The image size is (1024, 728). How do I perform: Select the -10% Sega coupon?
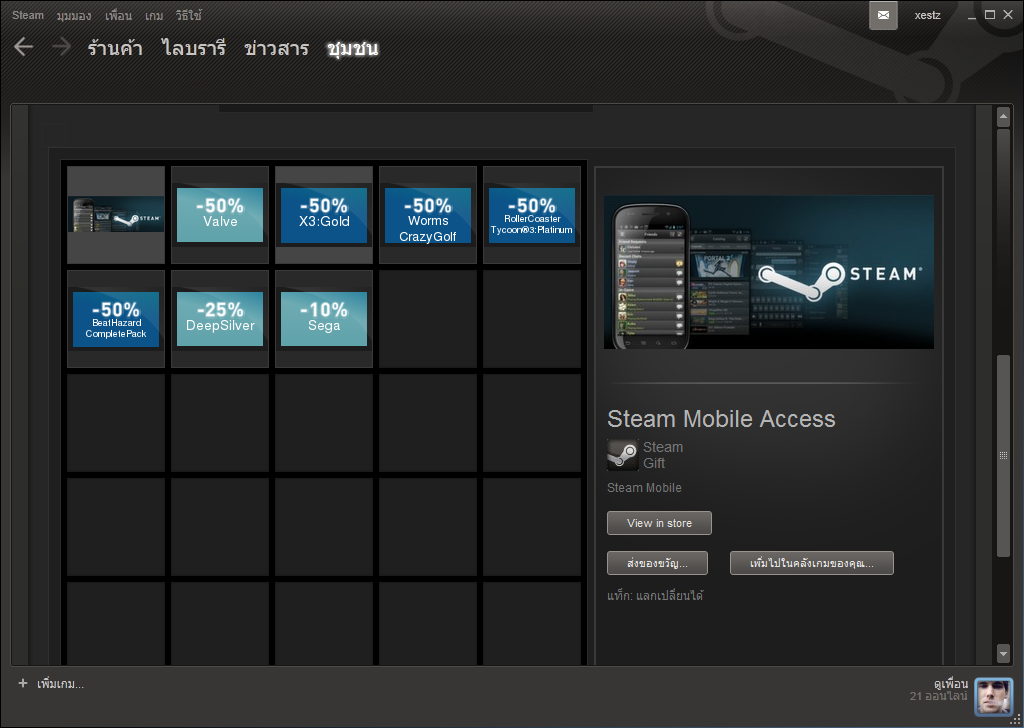coord(324,319)
